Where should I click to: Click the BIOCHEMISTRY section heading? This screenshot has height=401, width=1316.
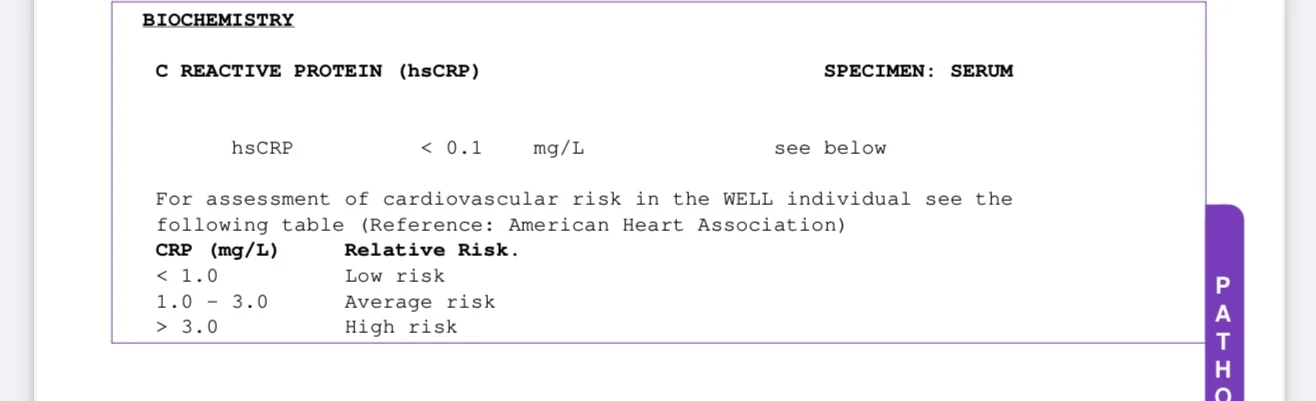218,20
